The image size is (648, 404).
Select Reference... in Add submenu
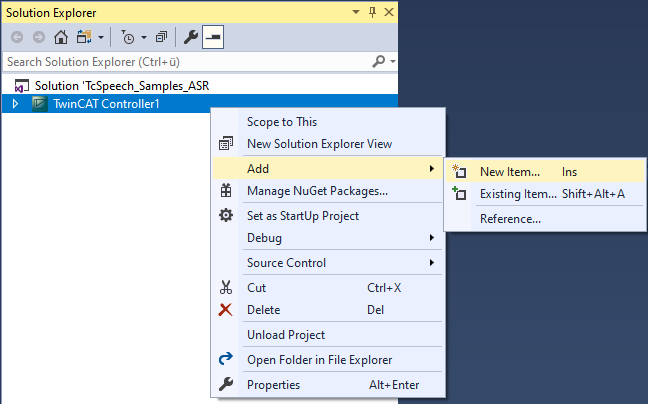[x=510, y=219]
